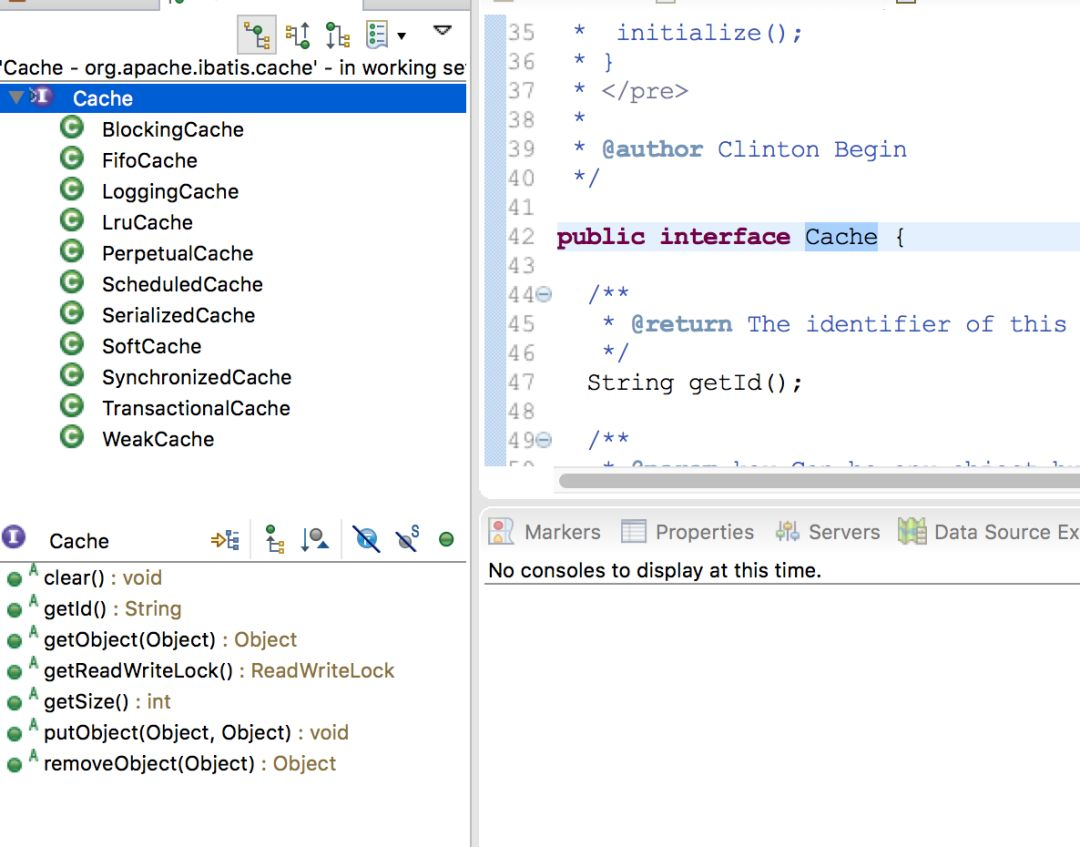Click the getId() declaration in editor
1080x847 pixels.
[x=695, y=382]
